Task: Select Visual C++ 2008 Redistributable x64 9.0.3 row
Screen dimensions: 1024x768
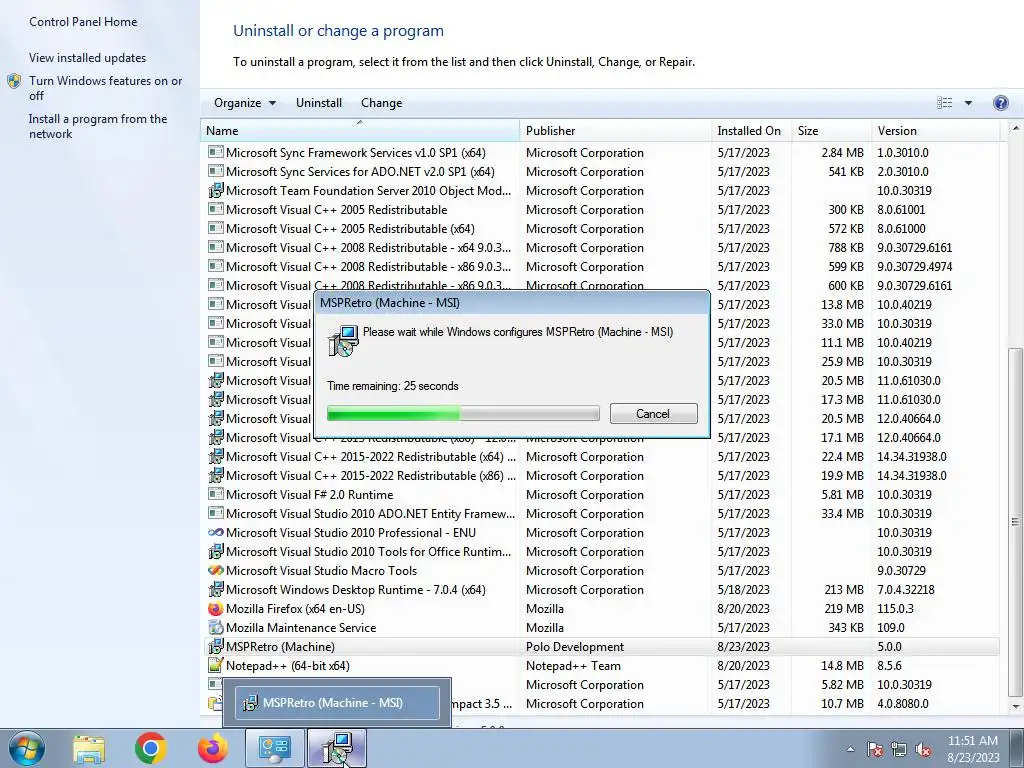Action: coord(600,247)
